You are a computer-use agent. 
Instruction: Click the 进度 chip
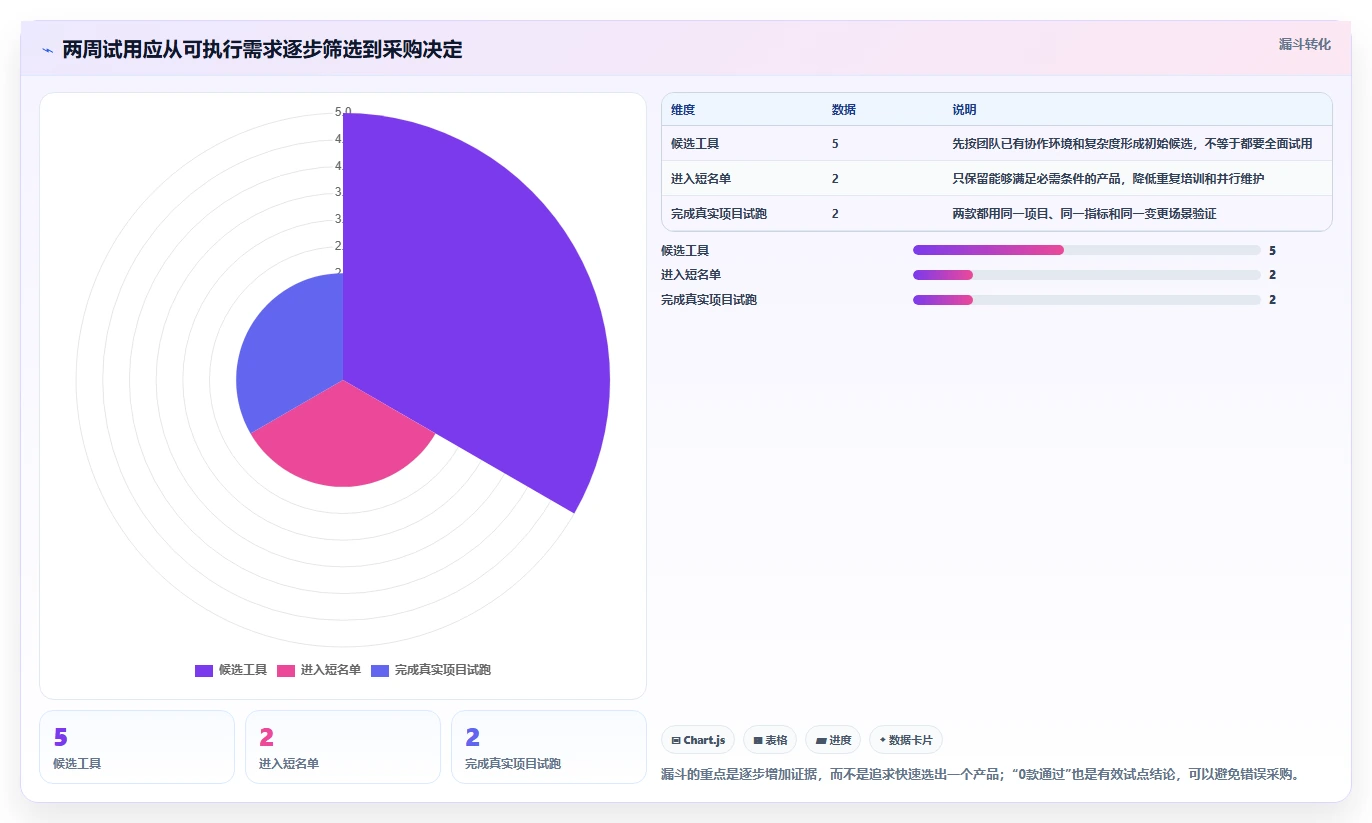tap(833, 740)
